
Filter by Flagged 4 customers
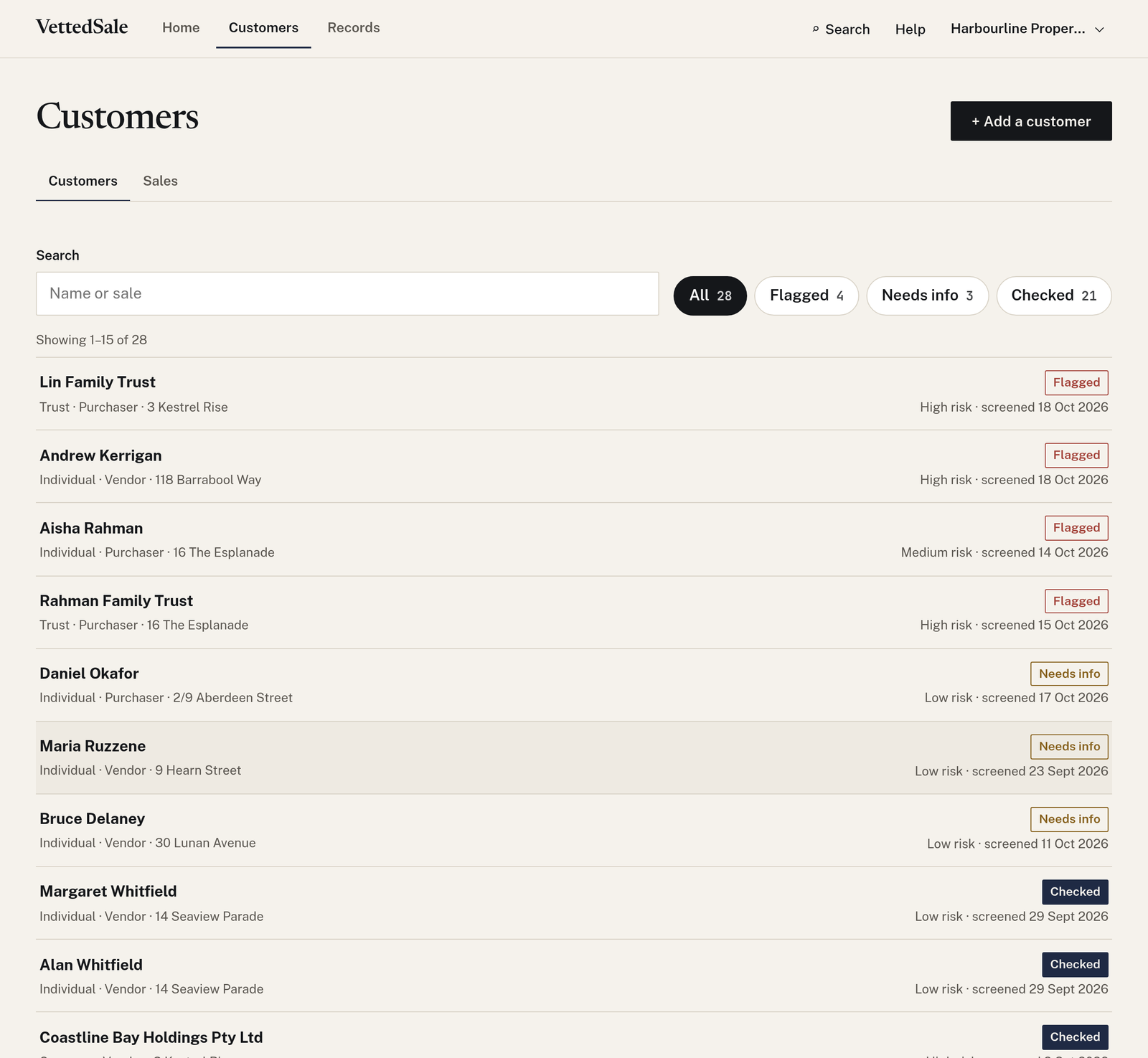pos(806,296)
